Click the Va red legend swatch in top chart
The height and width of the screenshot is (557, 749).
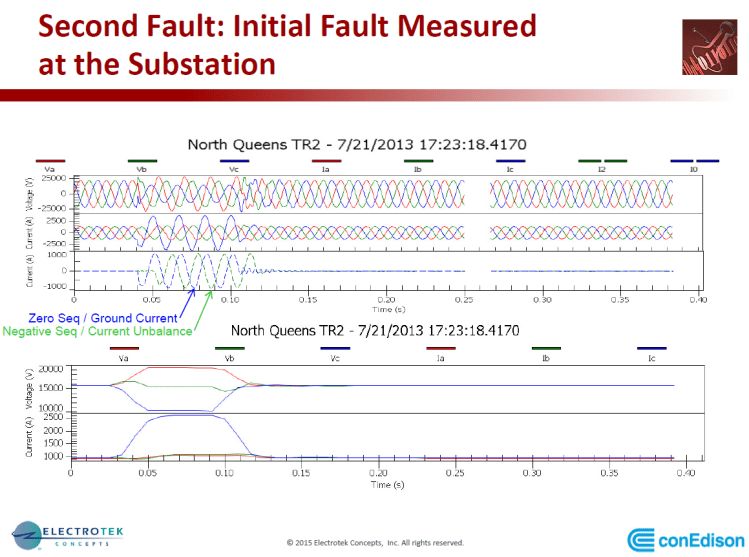pos(50,161)
